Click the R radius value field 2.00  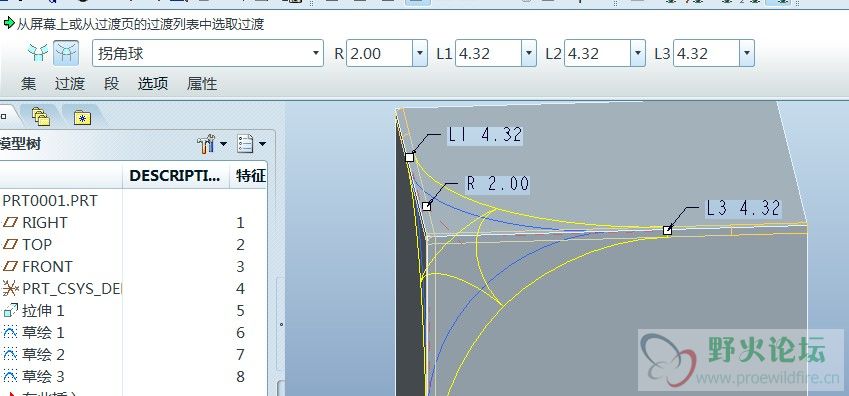click(380, 53)
